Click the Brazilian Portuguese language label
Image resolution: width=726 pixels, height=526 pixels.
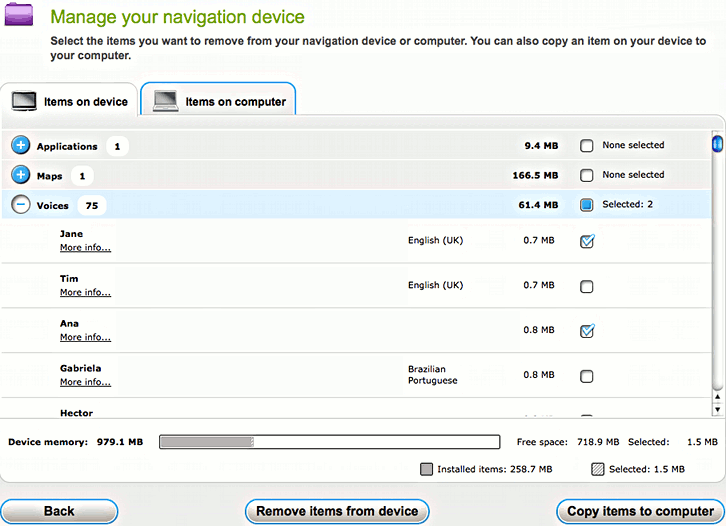pyautogui.click(x=432, y=375)
